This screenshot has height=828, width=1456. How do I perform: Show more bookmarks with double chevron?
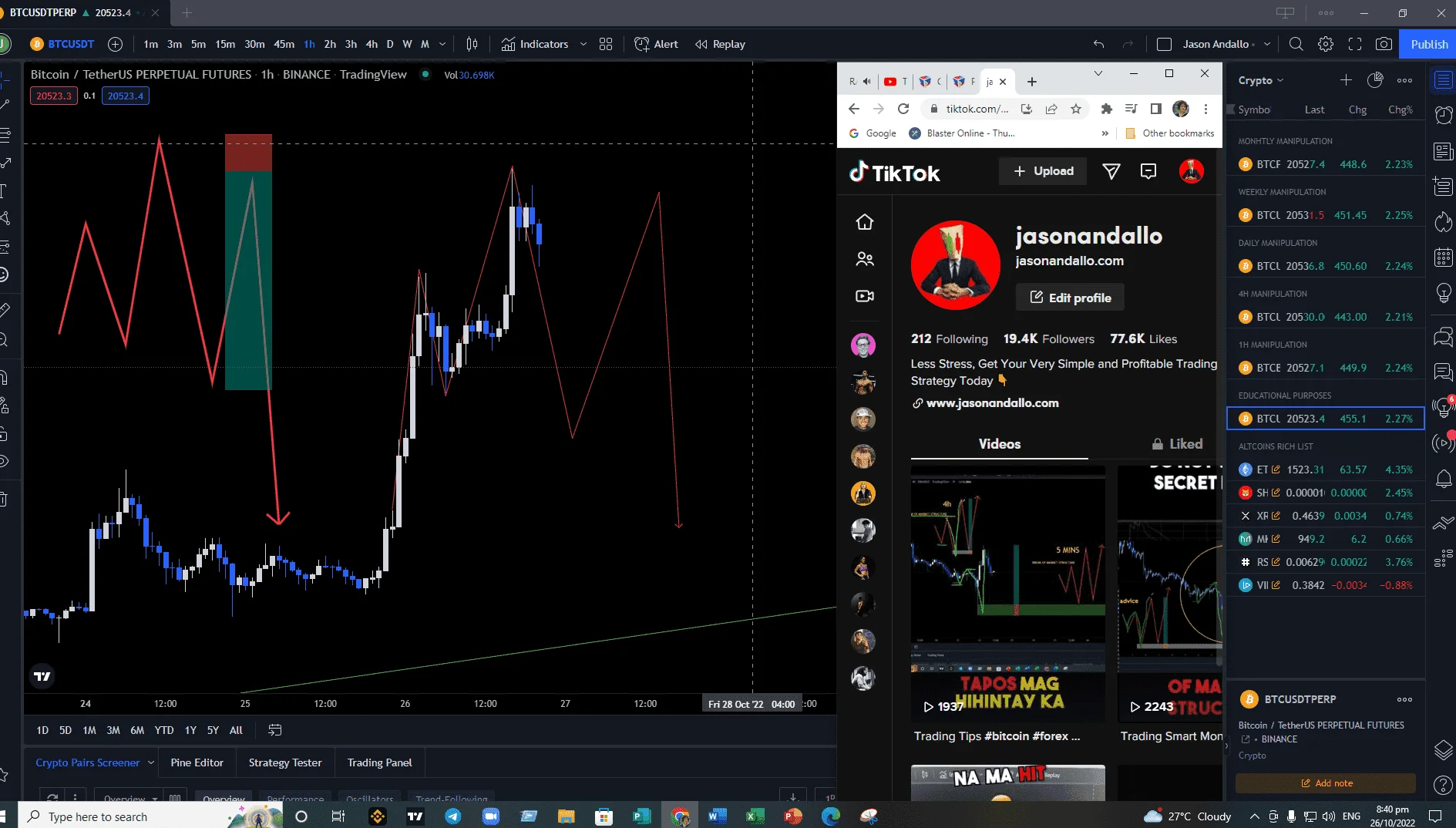[x=1105, y=133]
